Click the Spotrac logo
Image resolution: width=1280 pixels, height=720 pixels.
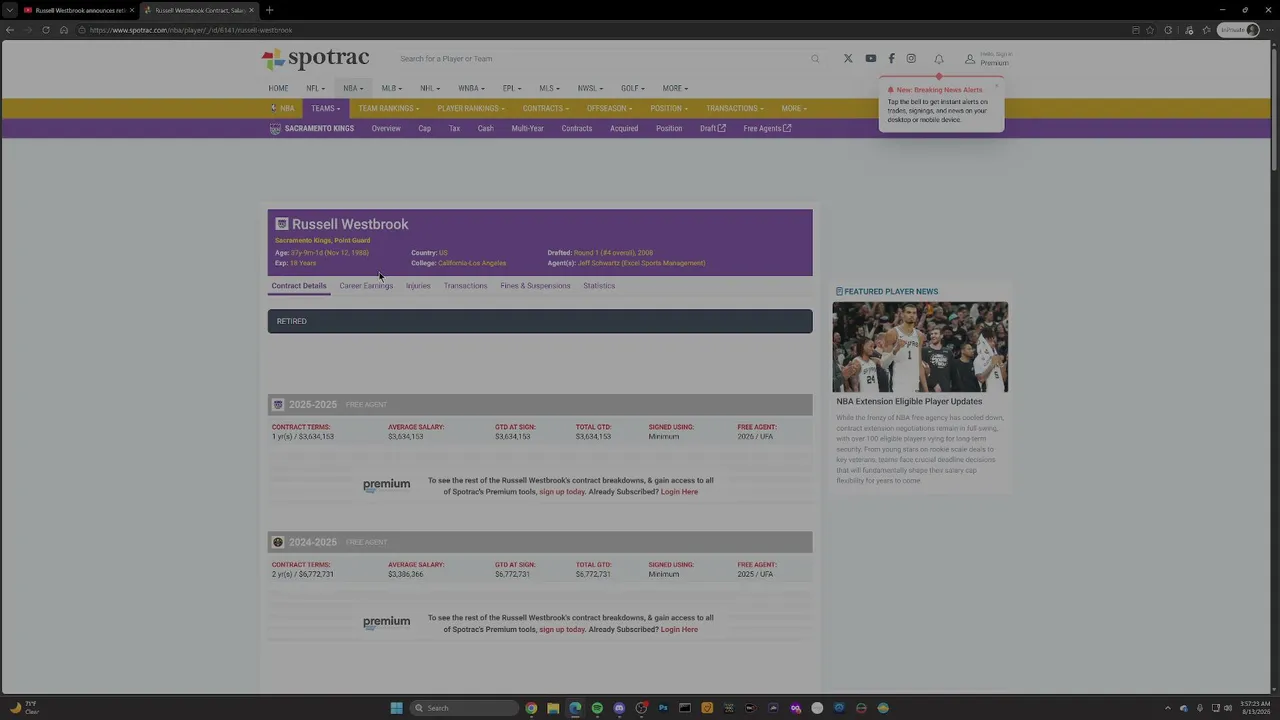[315, 59]
